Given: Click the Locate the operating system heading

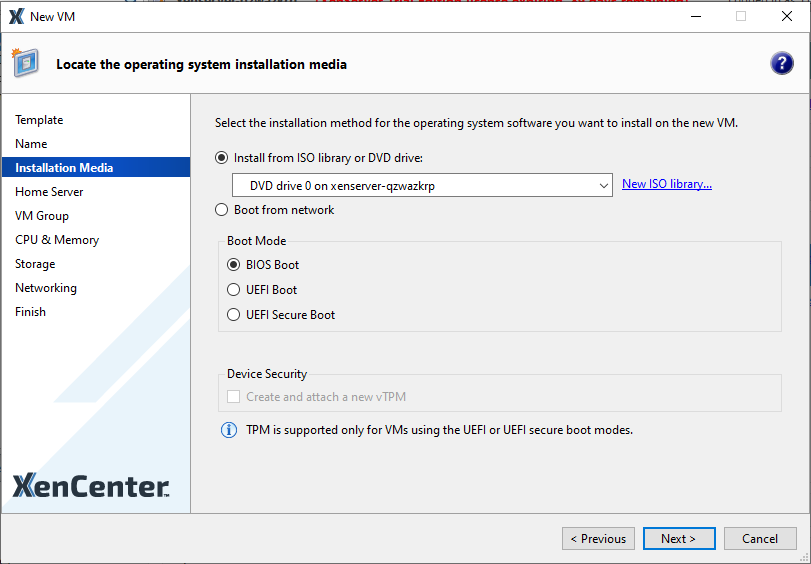Looking at the screenshot, I should click(x=201, y=64).
